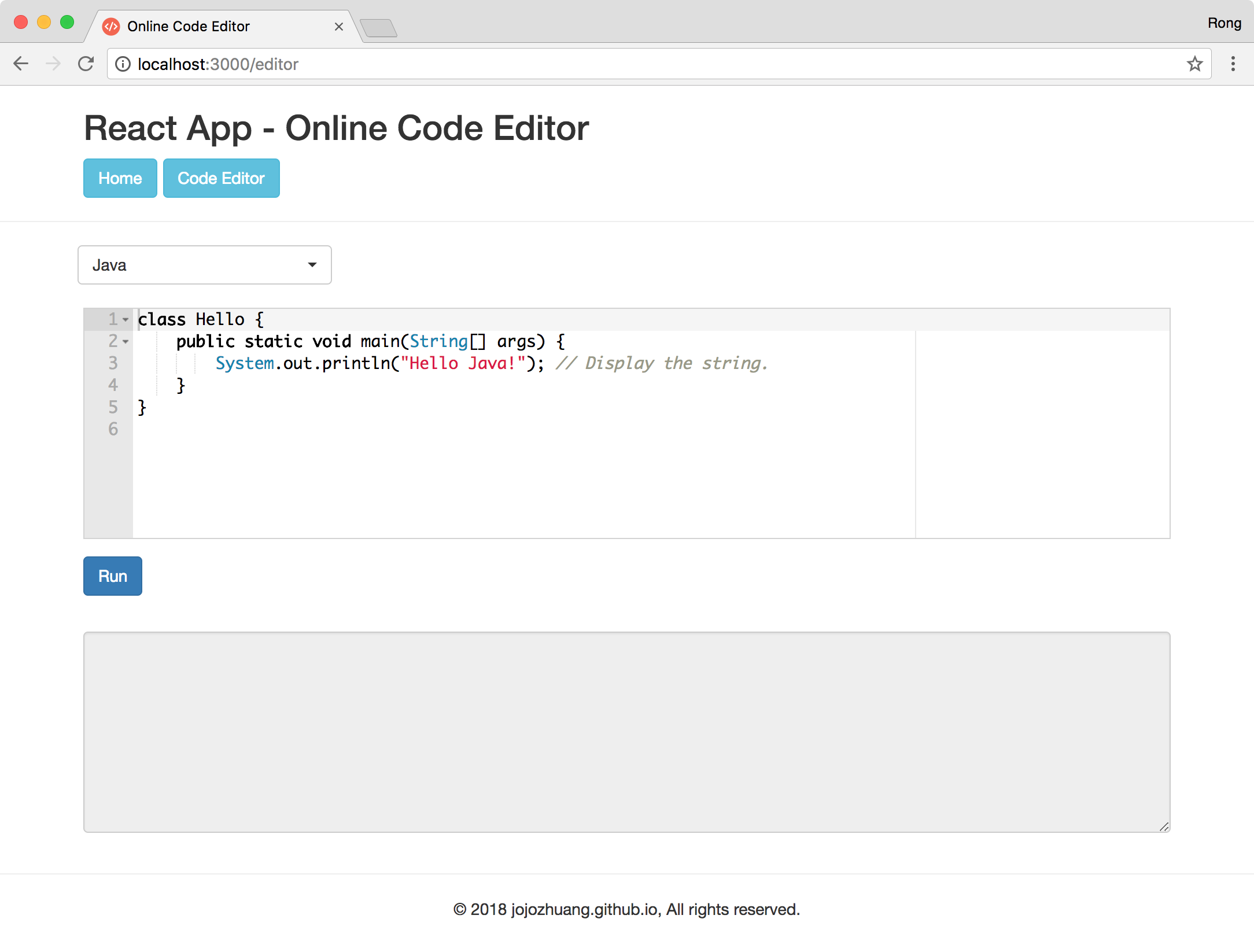Click the 'class Hello {' code line
The height and width of the screenshot is (952, 1254).
pyautogui.click(x=201, y=320)
